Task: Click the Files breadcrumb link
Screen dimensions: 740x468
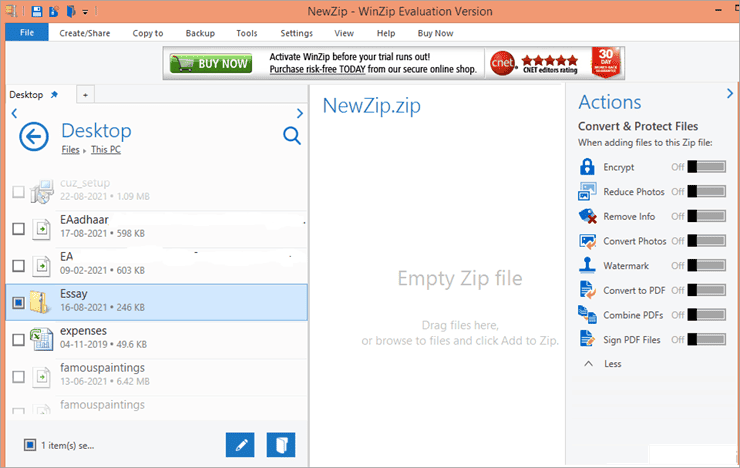Action: click(x=70, y=150)
